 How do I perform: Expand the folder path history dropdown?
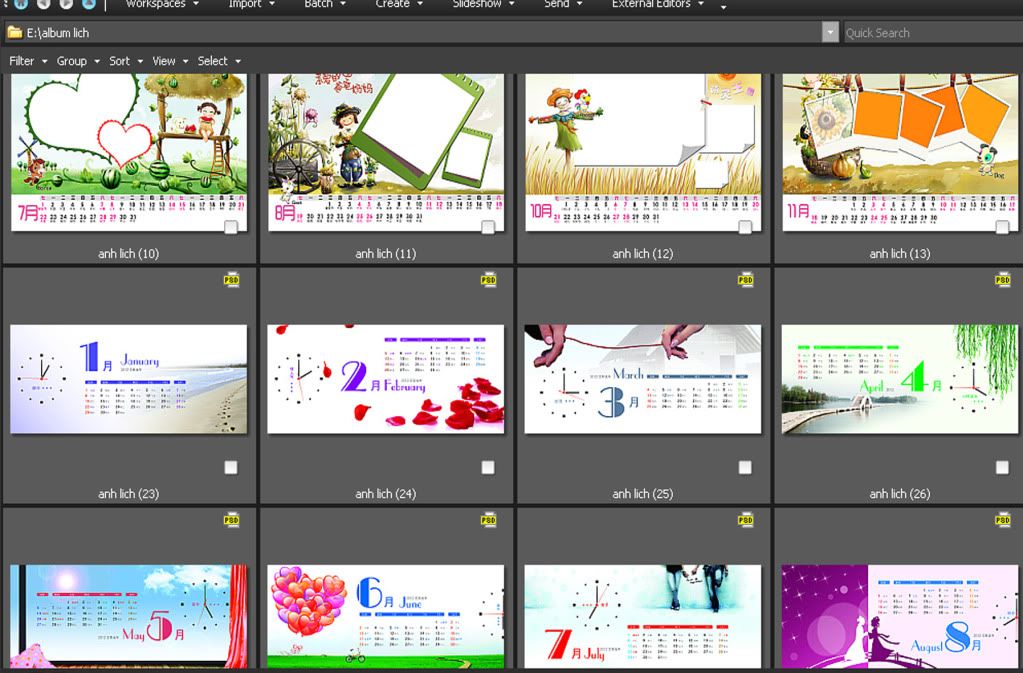[830, 32]
